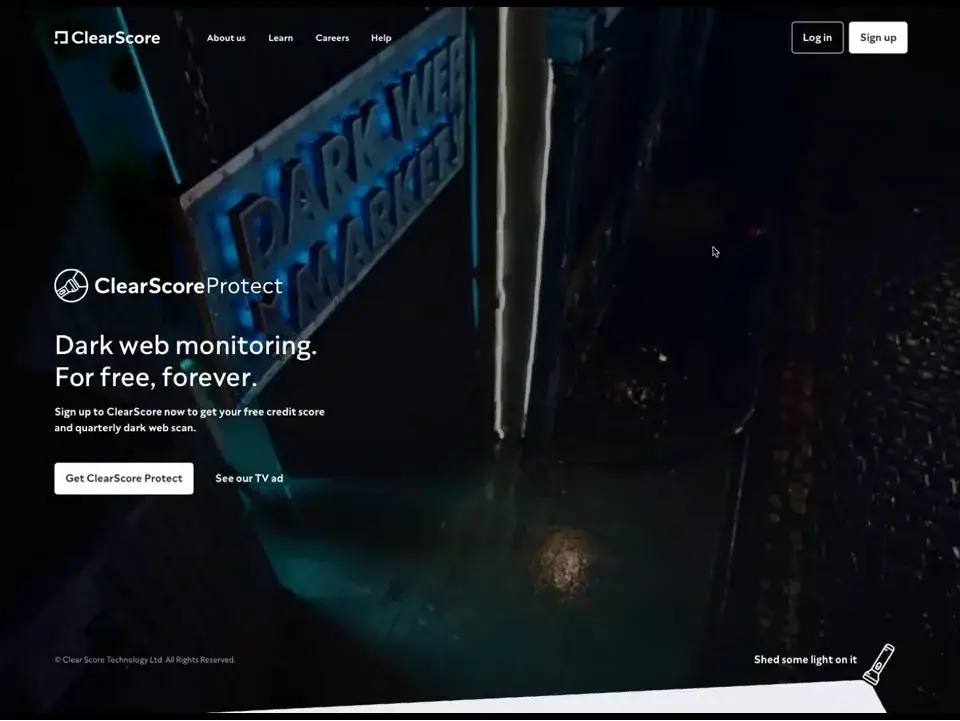Image resolution: width=960 pixels, height=721 pixels.
Task: Click the 'Dark web monitoring.' headline
Action: coord(185,346)
